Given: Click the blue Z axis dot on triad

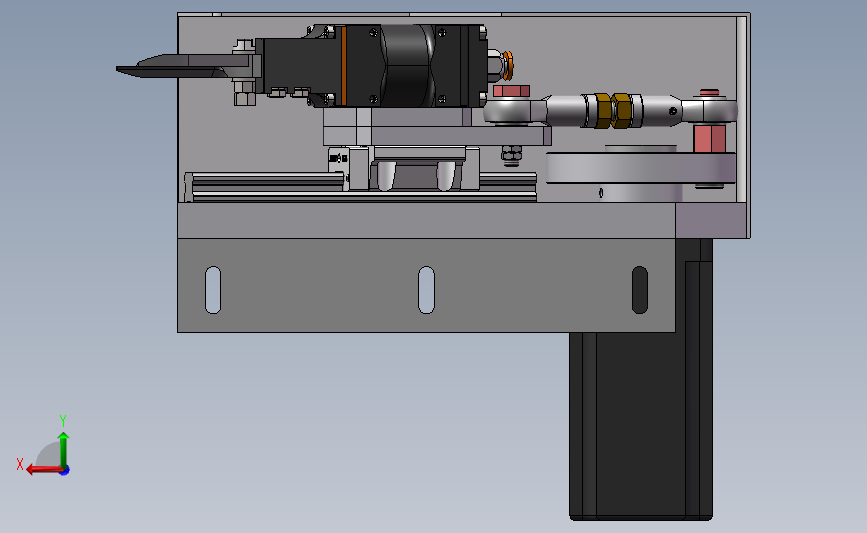Looking at the screenshot, I should click(x=65, y=471).
